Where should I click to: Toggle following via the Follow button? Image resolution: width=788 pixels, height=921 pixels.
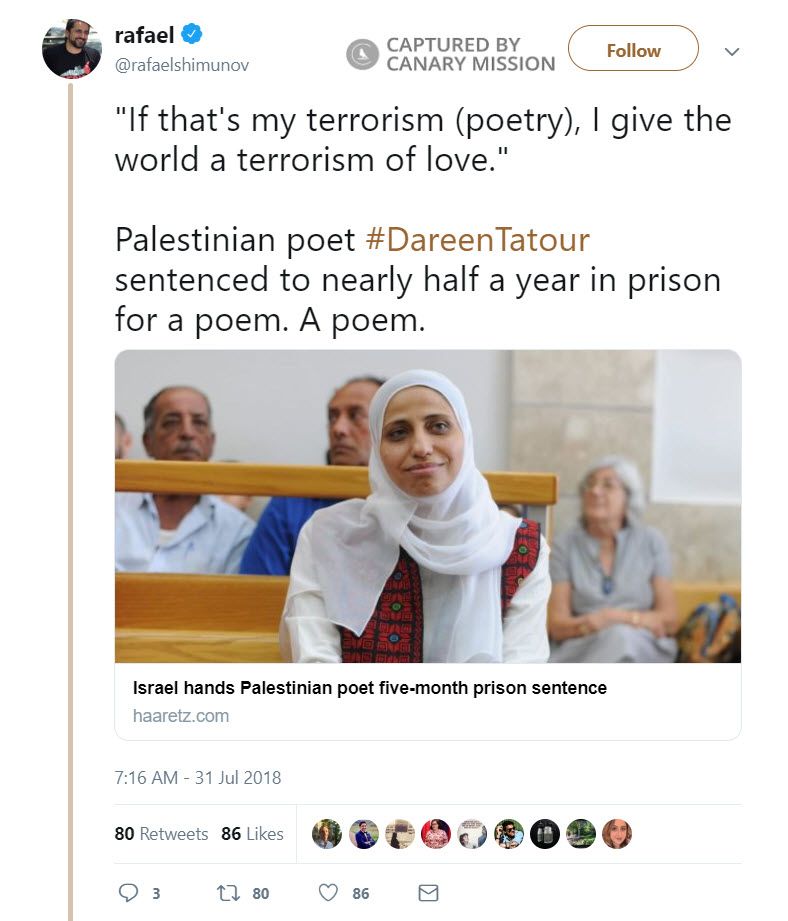[633, 49]
